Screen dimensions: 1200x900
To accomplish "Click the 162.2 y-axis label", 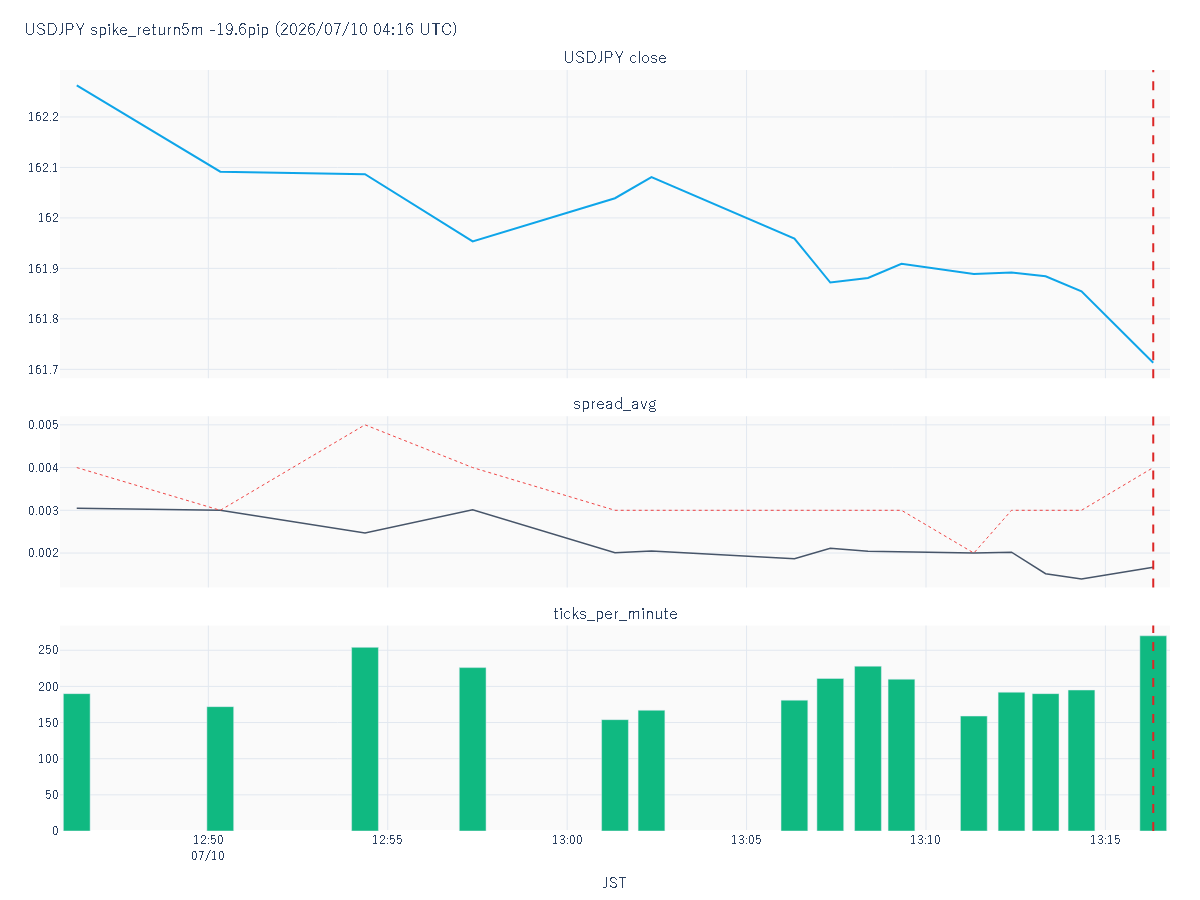I will point(44,117).
